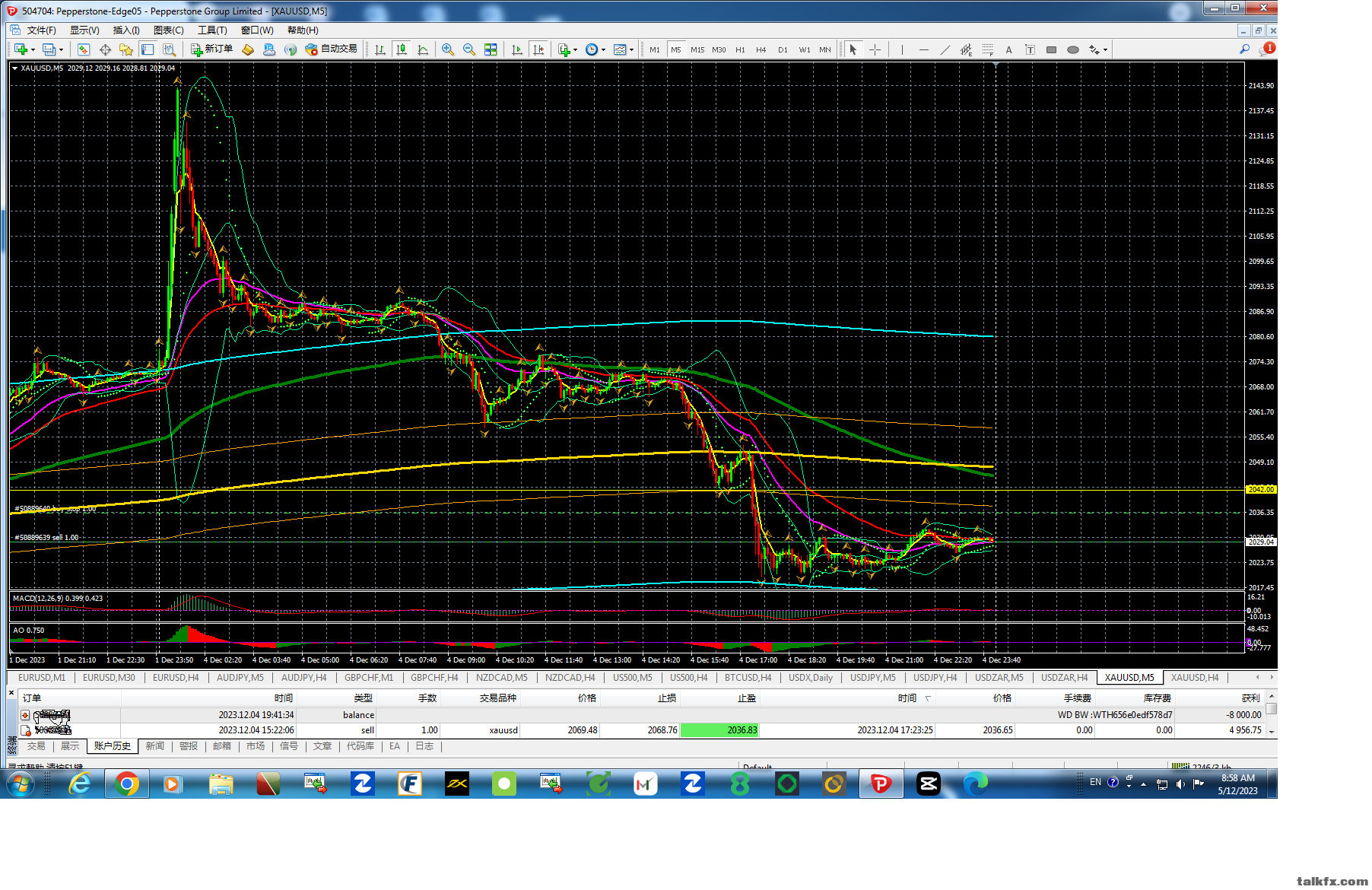
Task: Switch to line chart display
Action: tap(423, 49)
